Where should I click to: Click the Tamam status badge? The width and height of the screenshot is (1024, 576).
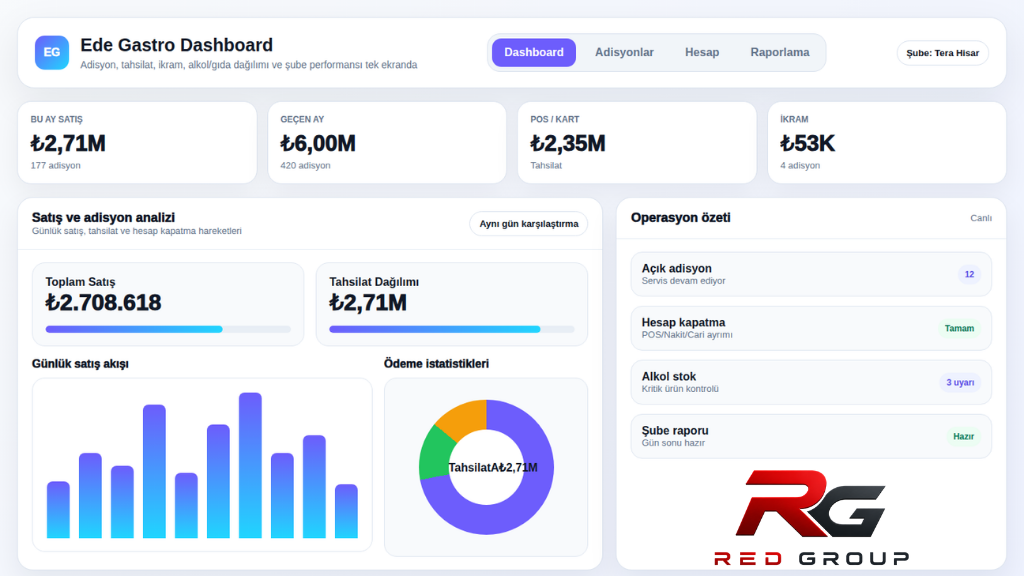(x=959, y=328)
